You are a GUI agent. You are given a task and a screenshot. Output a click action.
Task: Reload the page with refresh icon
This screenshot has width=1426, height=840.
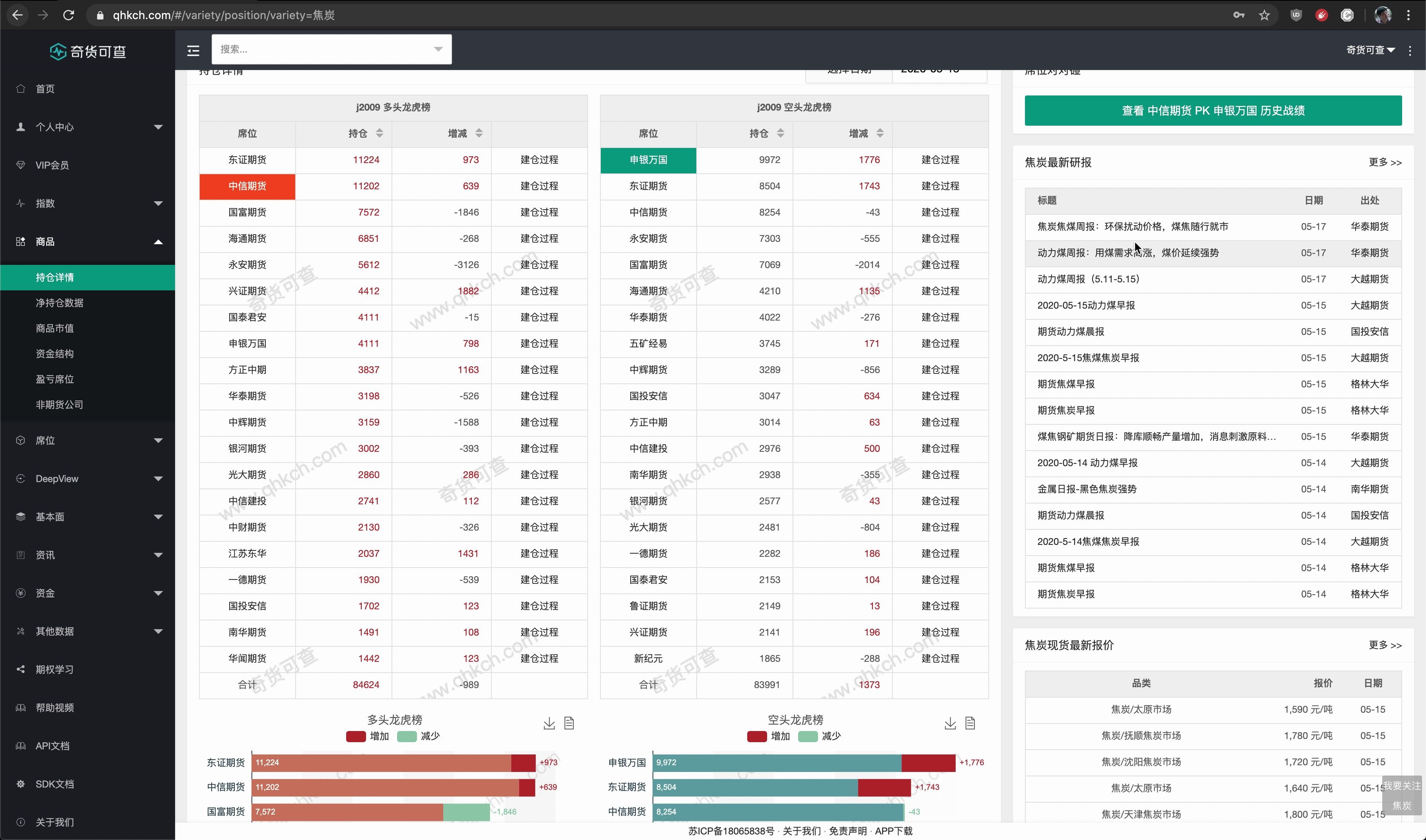68,15
